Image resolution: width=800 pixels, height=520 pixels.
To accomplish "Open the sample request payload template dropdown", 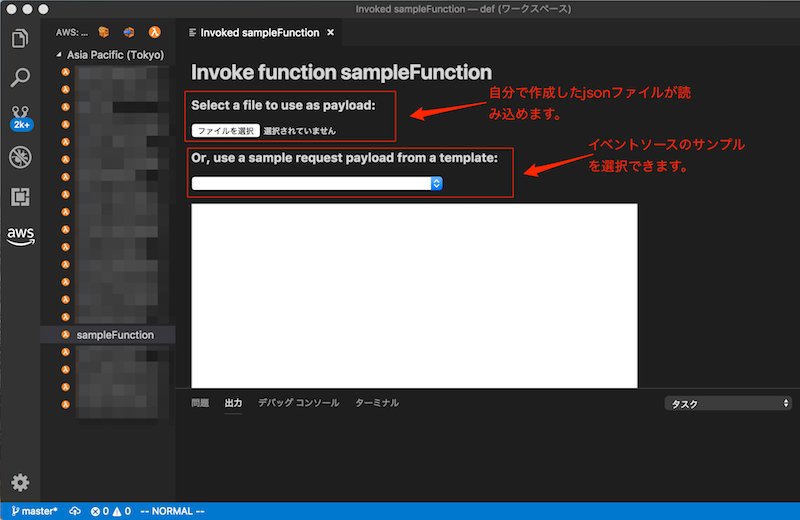I will click(317, 183).
